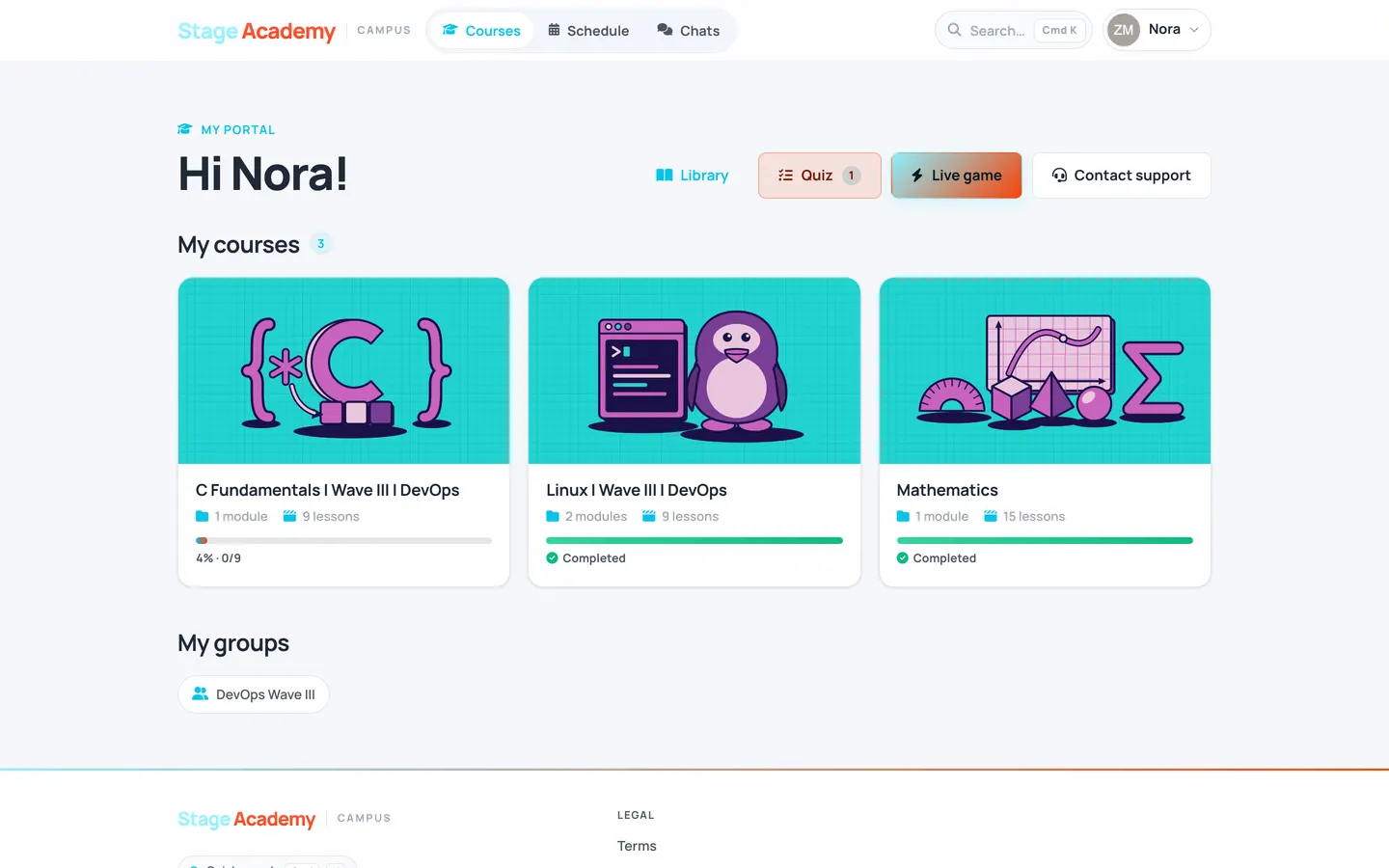Expand the chevron next to Nora
1389x868 pixels.
(x=1194, y=30)
